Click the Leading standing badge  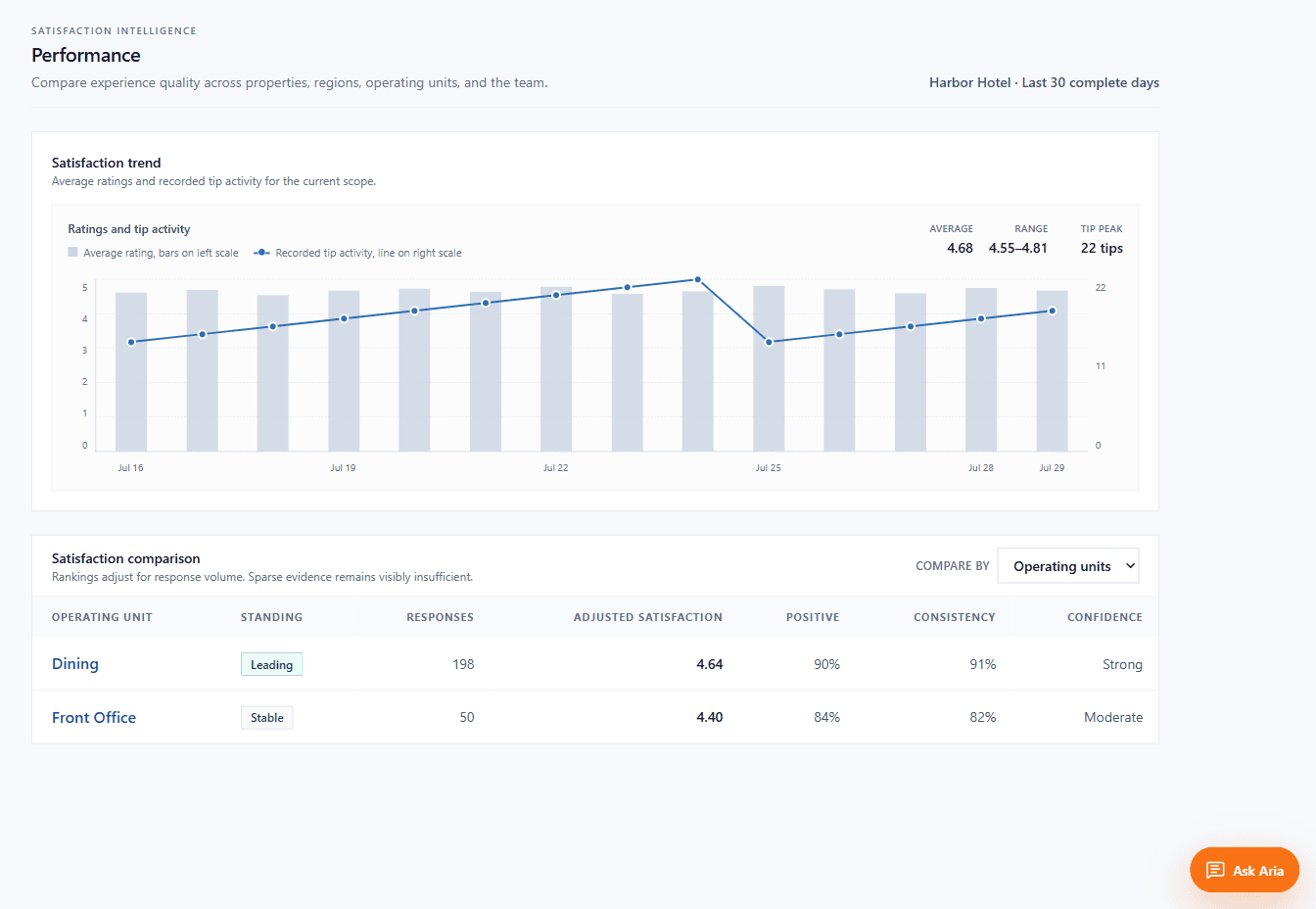(x=271, y=664)
